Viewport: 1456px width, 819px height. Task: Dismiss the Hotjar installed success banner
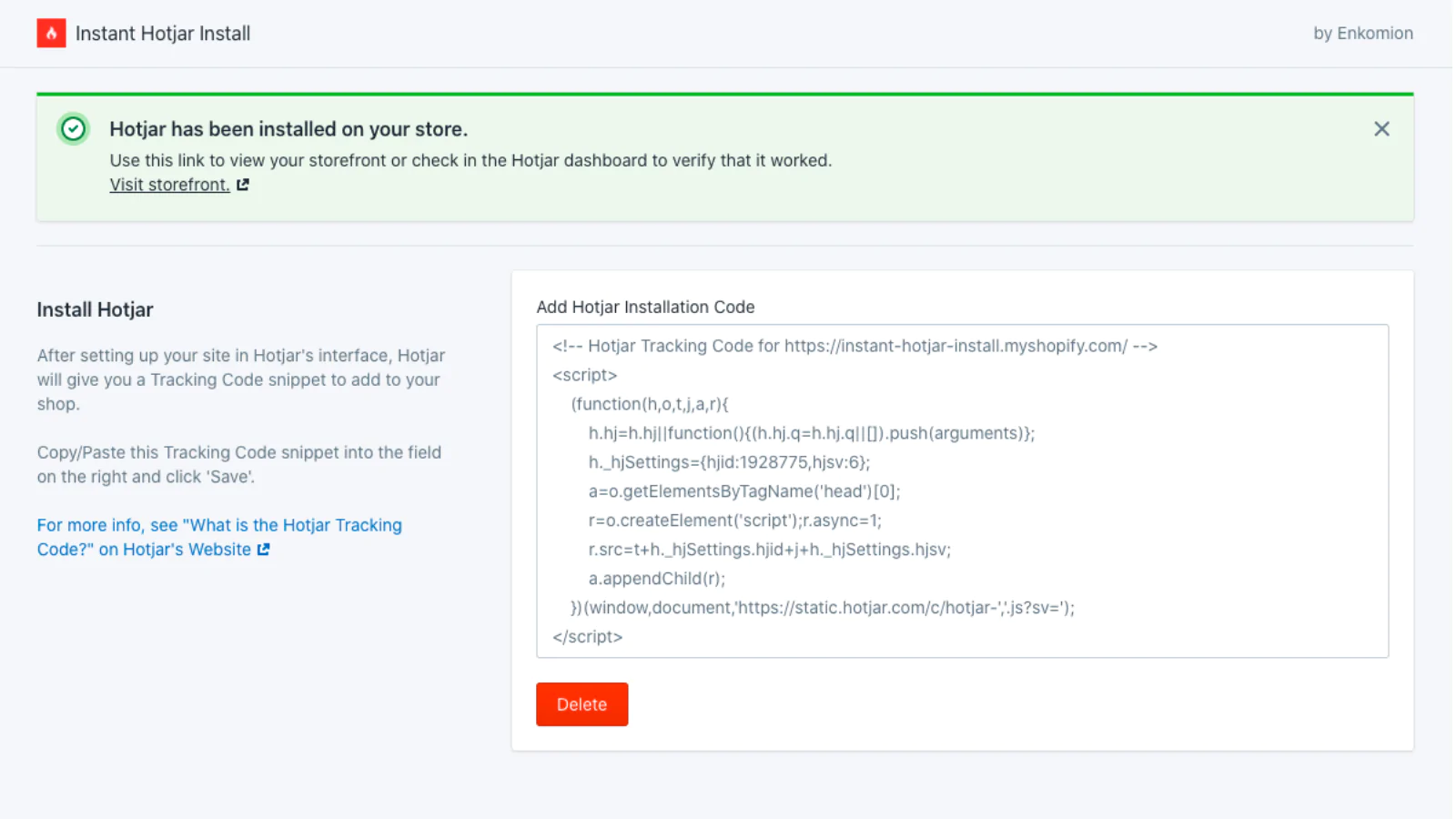[1380, 129]
